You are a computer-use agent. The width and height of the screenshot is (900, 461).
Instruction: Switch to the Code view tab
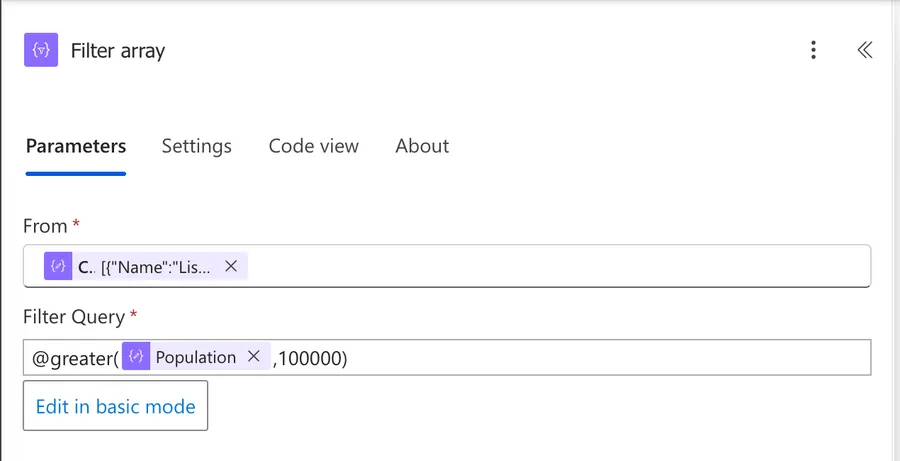coord(313,146)
